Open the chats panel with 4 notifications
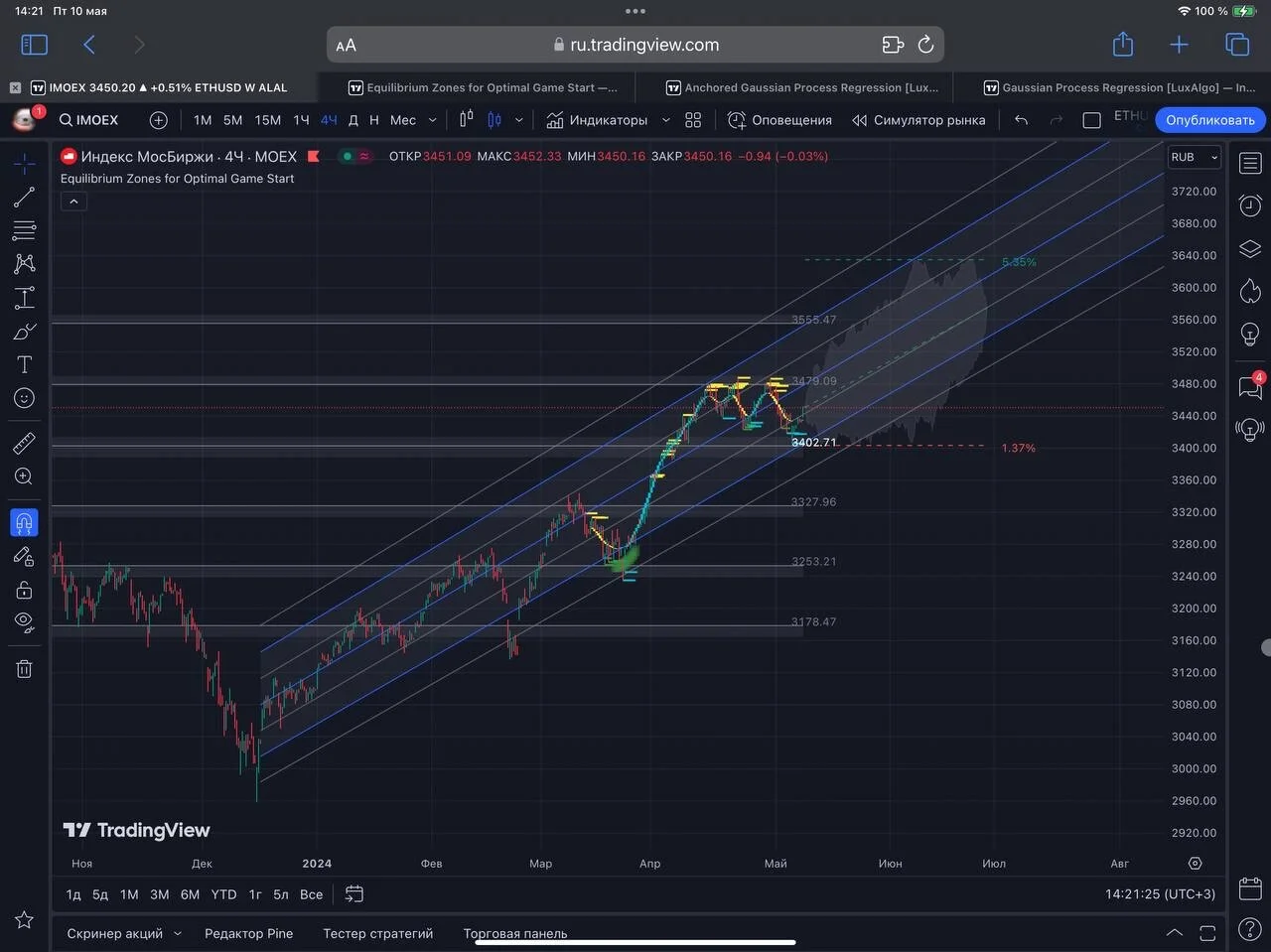Image resolution: width=1271 pixels, height=952 pixels. coord(1250,386)
